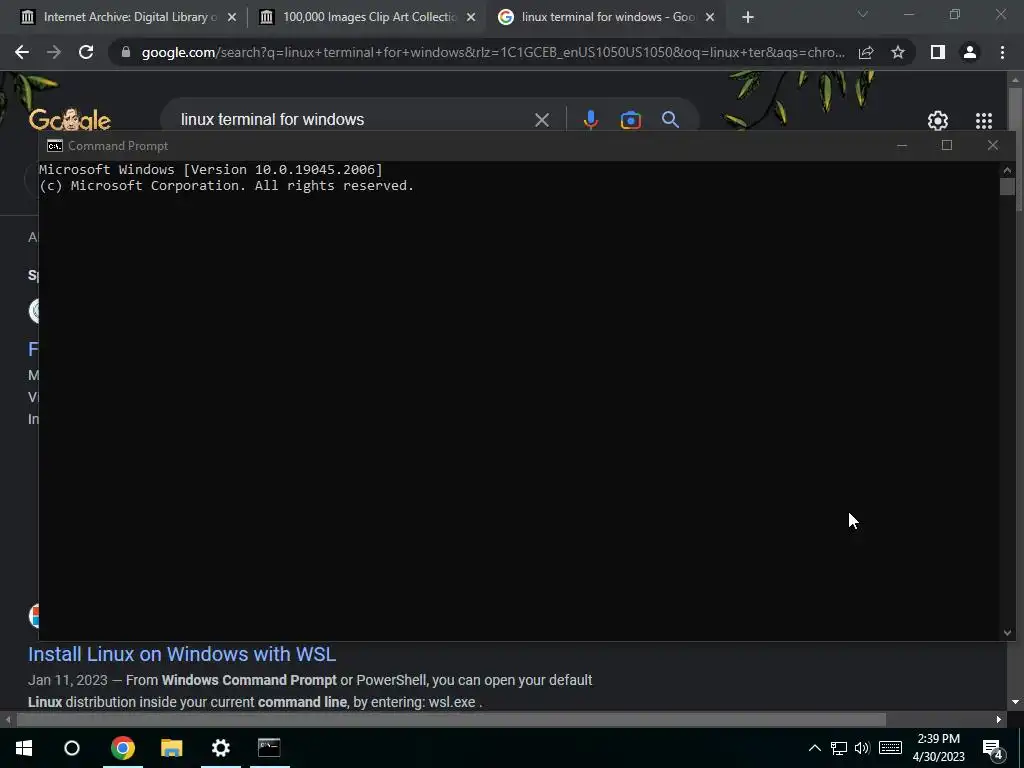Clear the Google search query

click(x=541, y=120)
